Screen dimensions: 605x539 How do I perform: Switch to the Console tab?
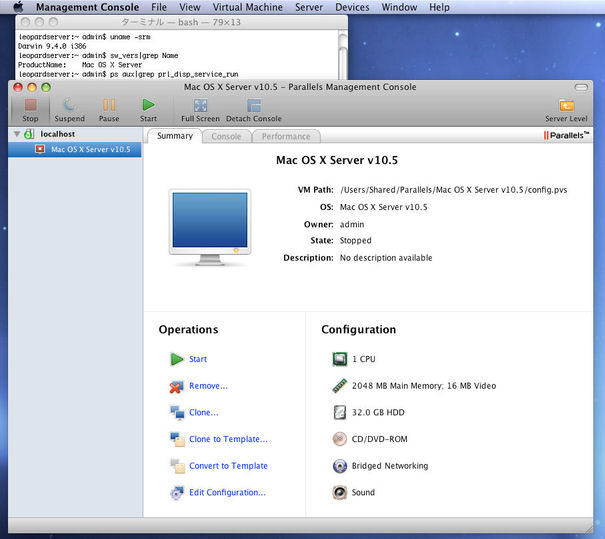[x=226, y=136]
